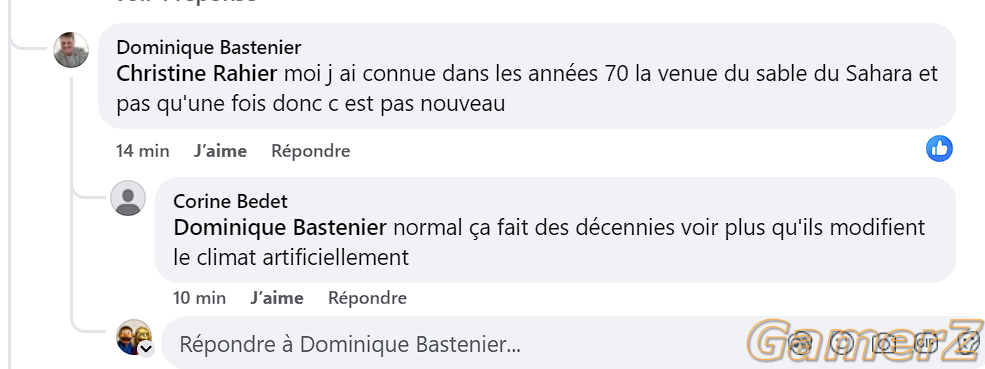The width and height of the screenshot is (985, 369).
Task: Attach a photo using the camera icon
Action: click(x=884, y=343)
